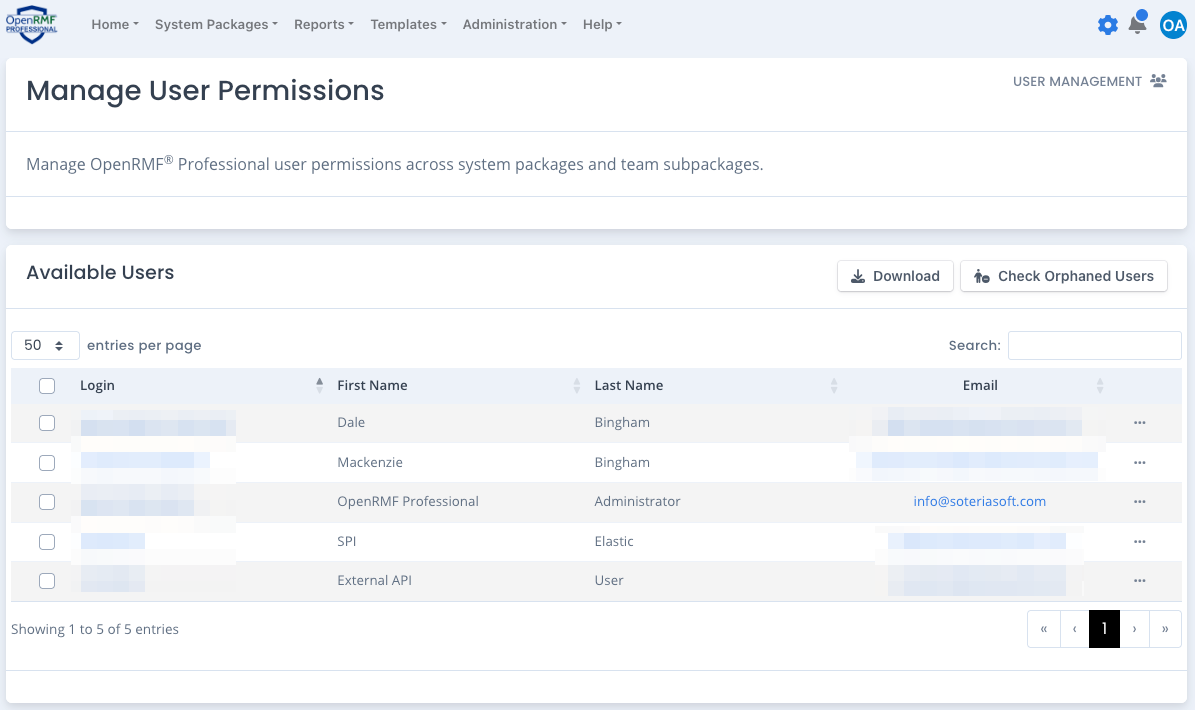Select the OpenRMF Professional Administrator row checkbox
1195x710 pixels.
[x=47, y=501]
